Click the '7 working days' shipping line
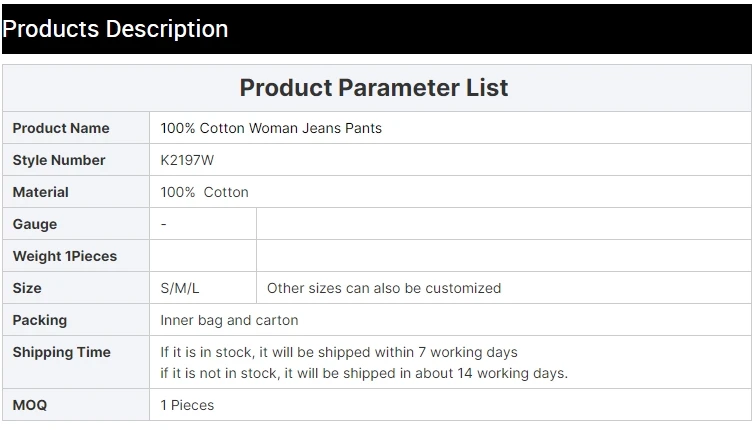This screenshot has width=755, height=430. pyautogui.click(x=339, y=352)
